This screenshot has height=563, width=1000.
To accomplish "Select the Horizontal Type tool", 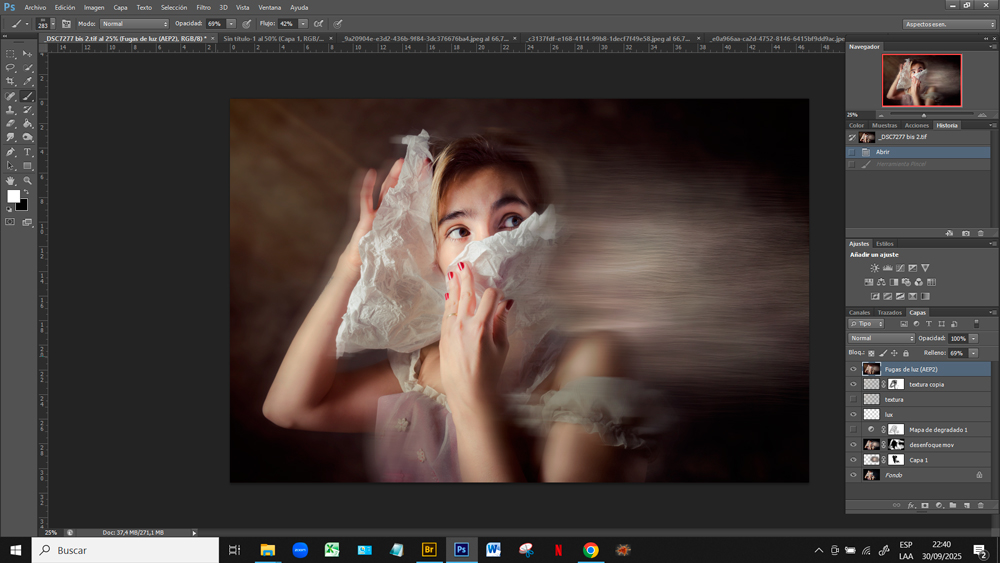I will click(27, 152).
